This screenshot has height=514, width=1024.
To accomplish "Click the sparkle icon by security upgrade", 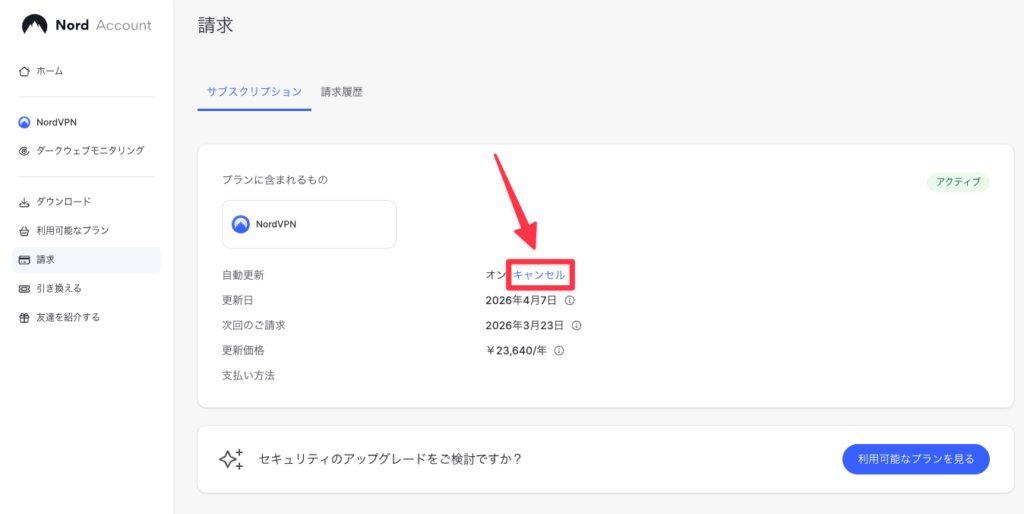I will (231, 459).
